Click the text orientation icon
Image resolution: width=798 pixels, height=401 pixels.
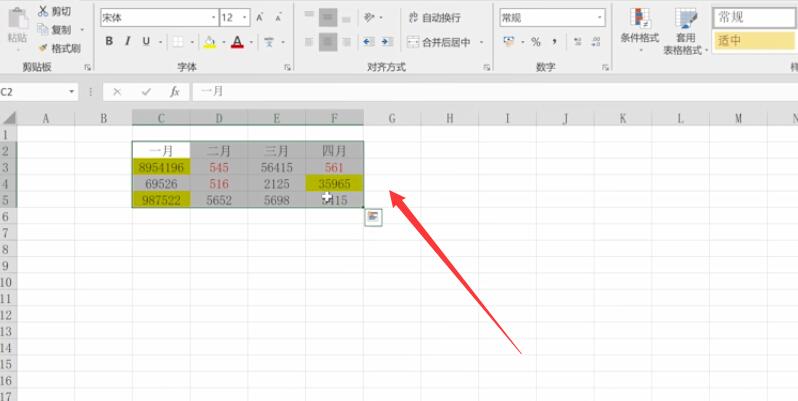[x=369, y=18]
